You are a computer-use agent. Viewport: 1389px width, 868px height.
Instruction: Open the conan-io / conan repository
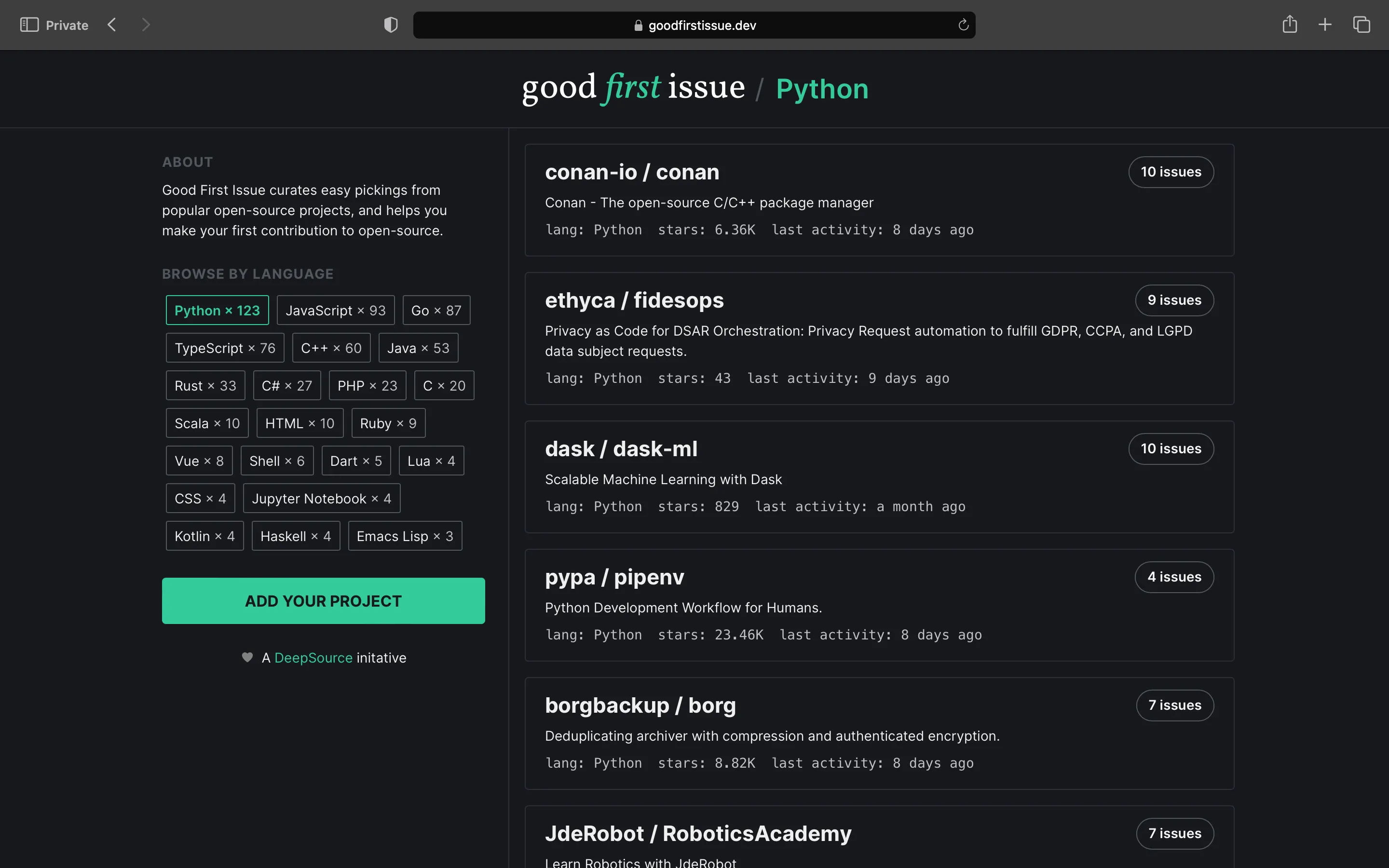tap(632, 172)
